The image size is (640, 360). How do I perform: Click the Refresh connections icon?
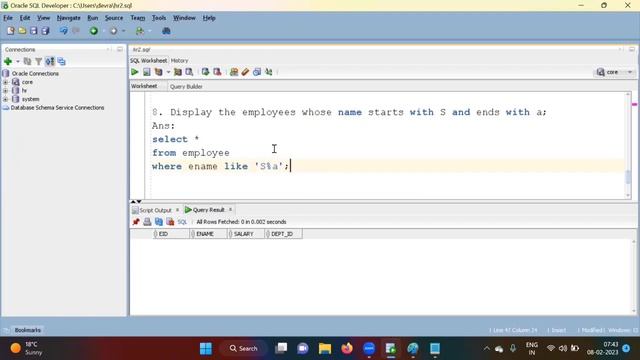pyautogui.click(x=27, y=61)
